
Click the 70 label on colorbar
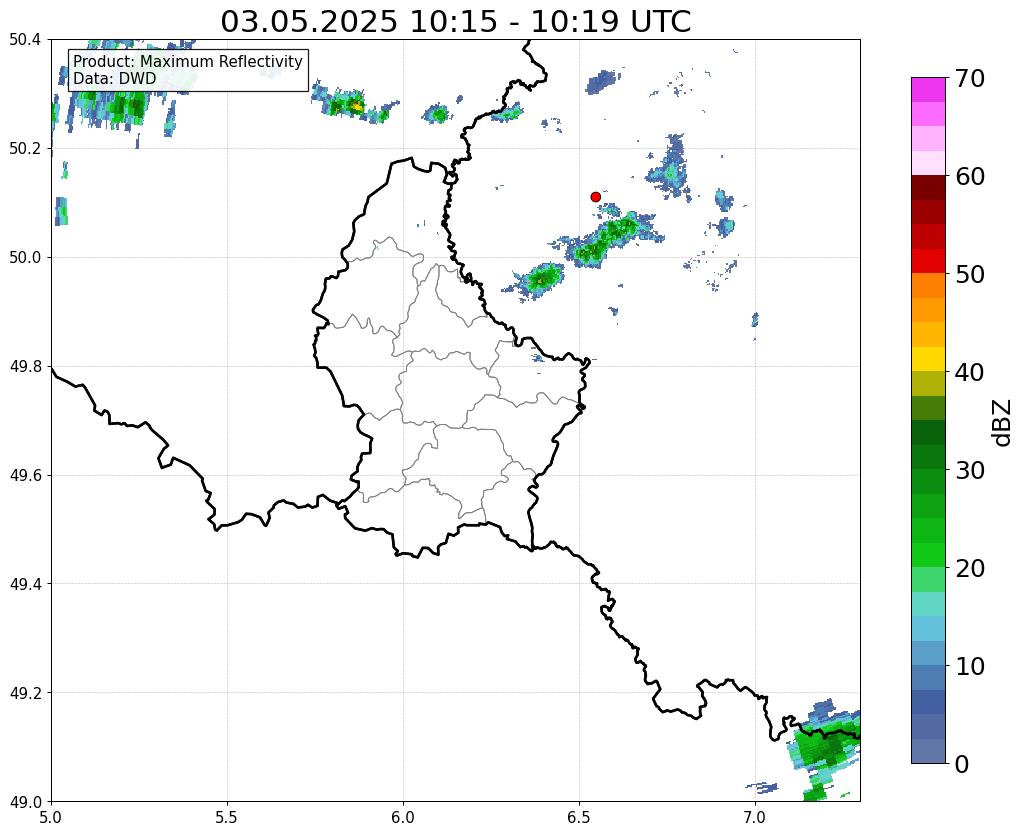pos(969,78)
